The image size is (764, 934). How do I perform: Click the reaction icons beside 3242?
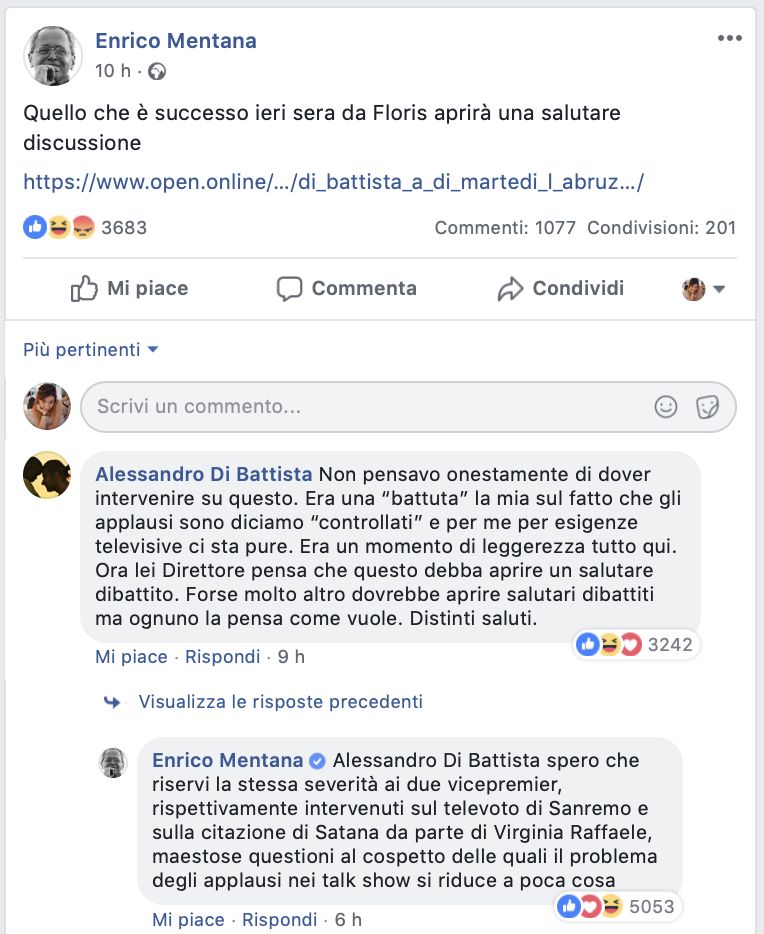pos(608,644)
